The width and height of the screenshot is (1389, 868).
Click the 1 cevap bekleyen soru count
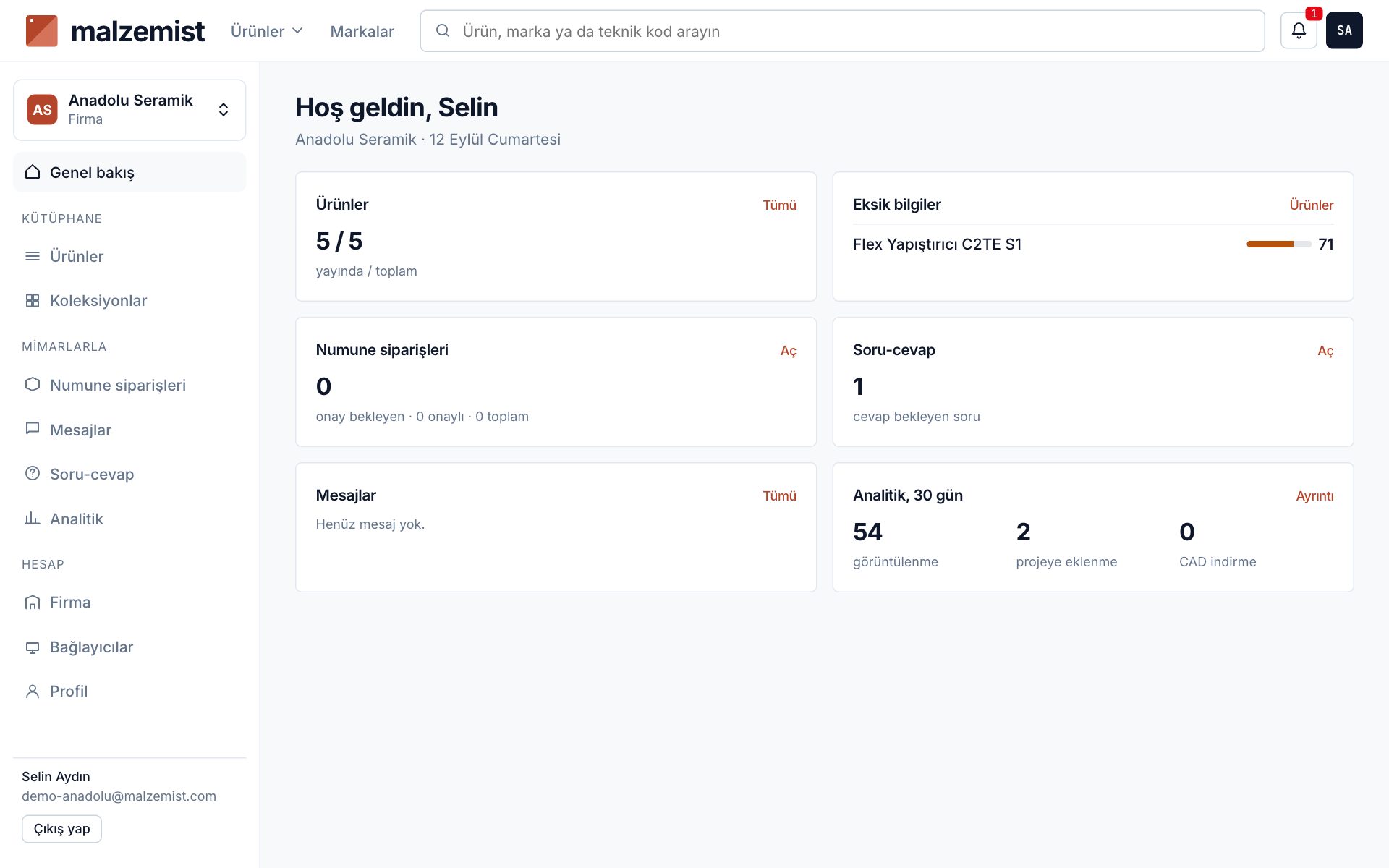pos(858,386)
